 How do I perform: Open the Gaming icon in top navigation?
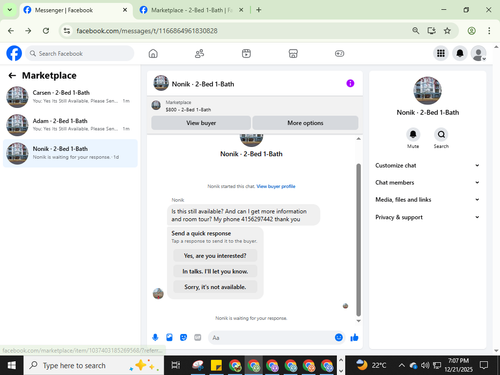tap(339, 53)
